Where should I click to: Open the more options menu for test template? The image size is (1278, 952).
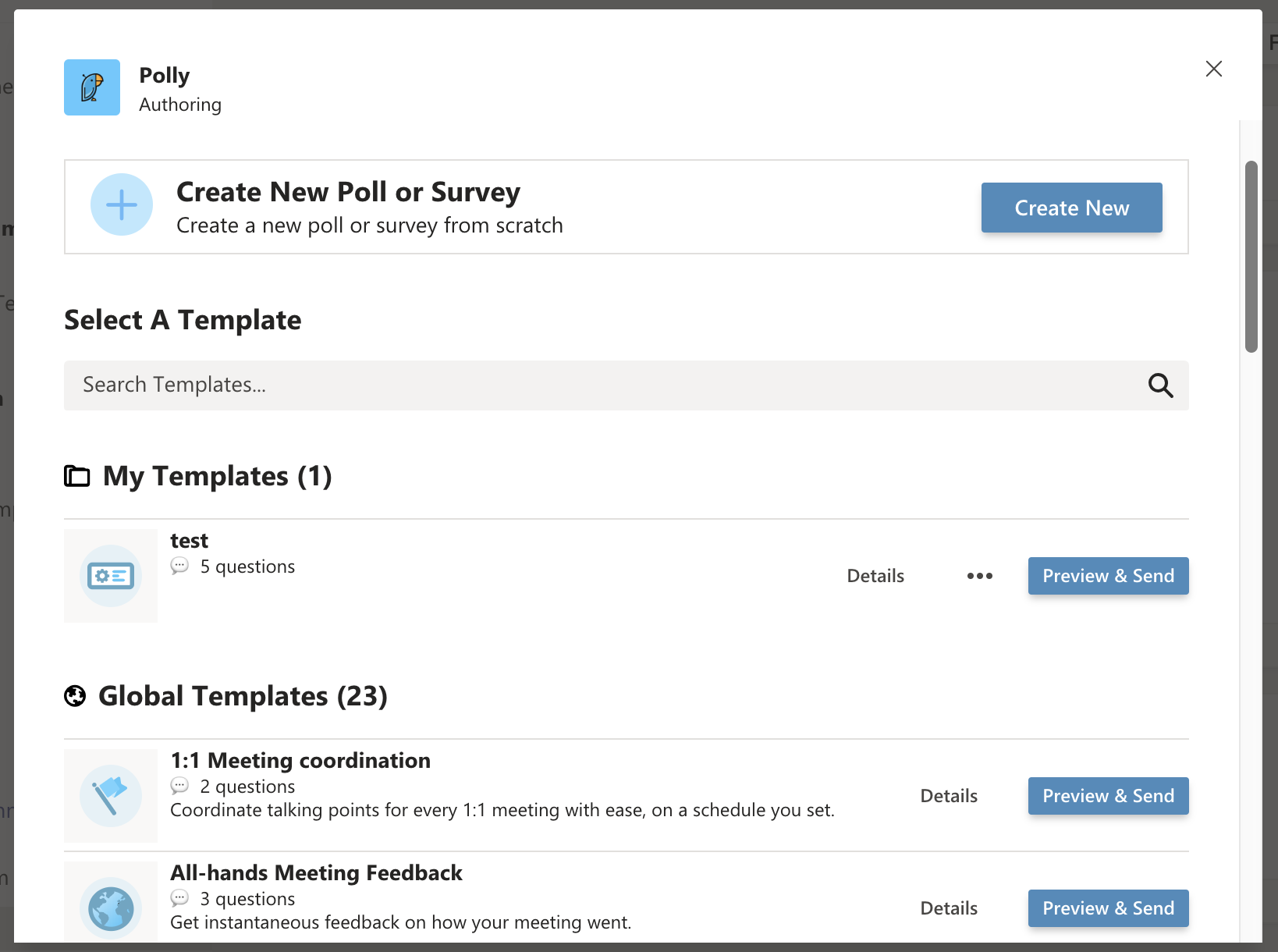pyautogui.click(x=979, y=576)
